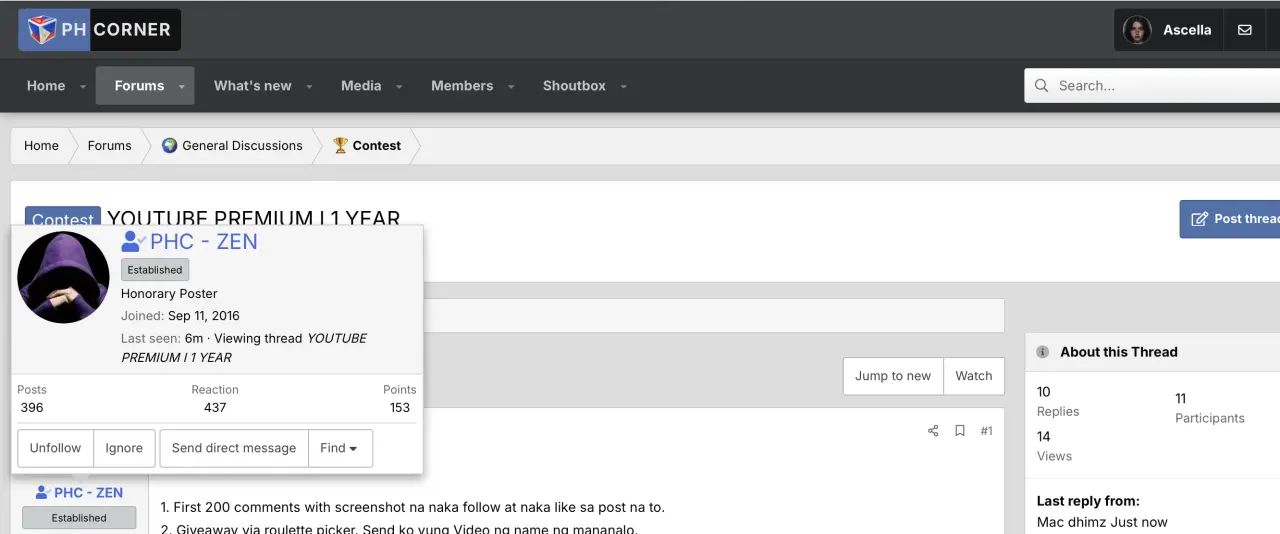Screen dimensions: 1280x534
Task: Expand the Media dropdown arrow
Action: click(x=399, y=87)
